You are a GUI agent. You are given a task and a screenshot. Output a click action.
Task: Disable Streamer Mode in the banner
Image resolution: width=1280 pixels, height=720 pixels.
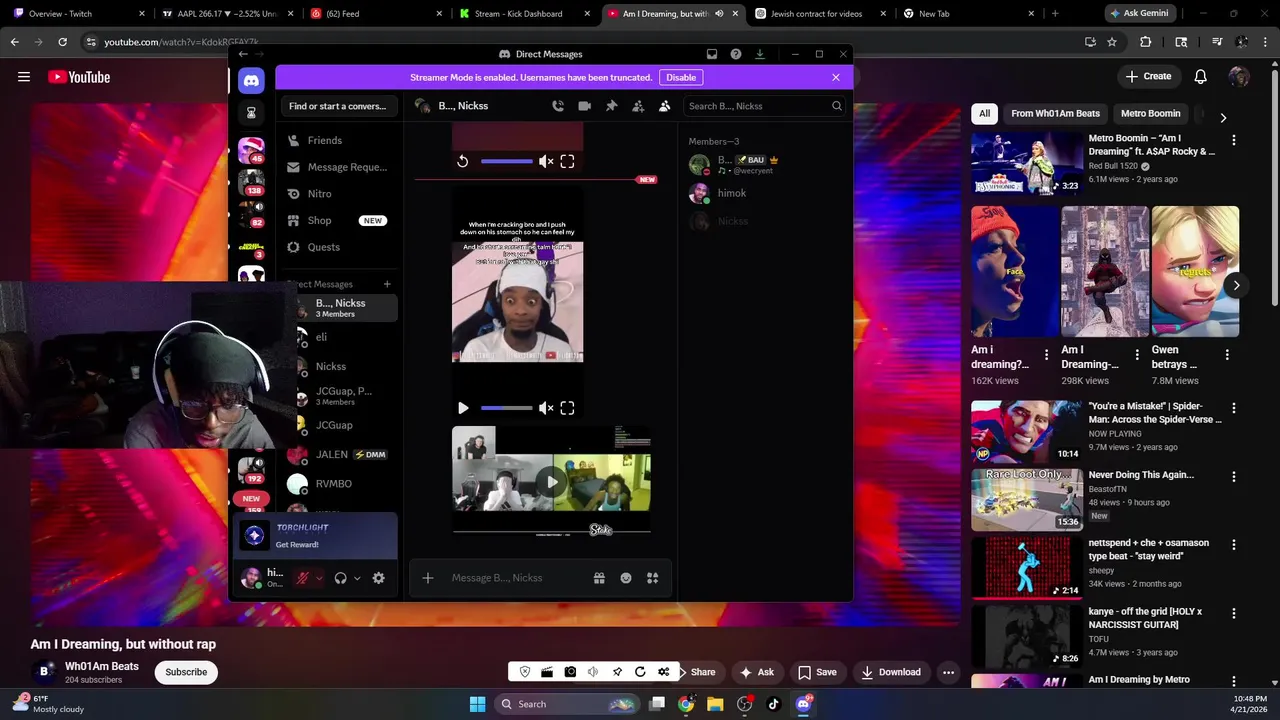point(681,77)
